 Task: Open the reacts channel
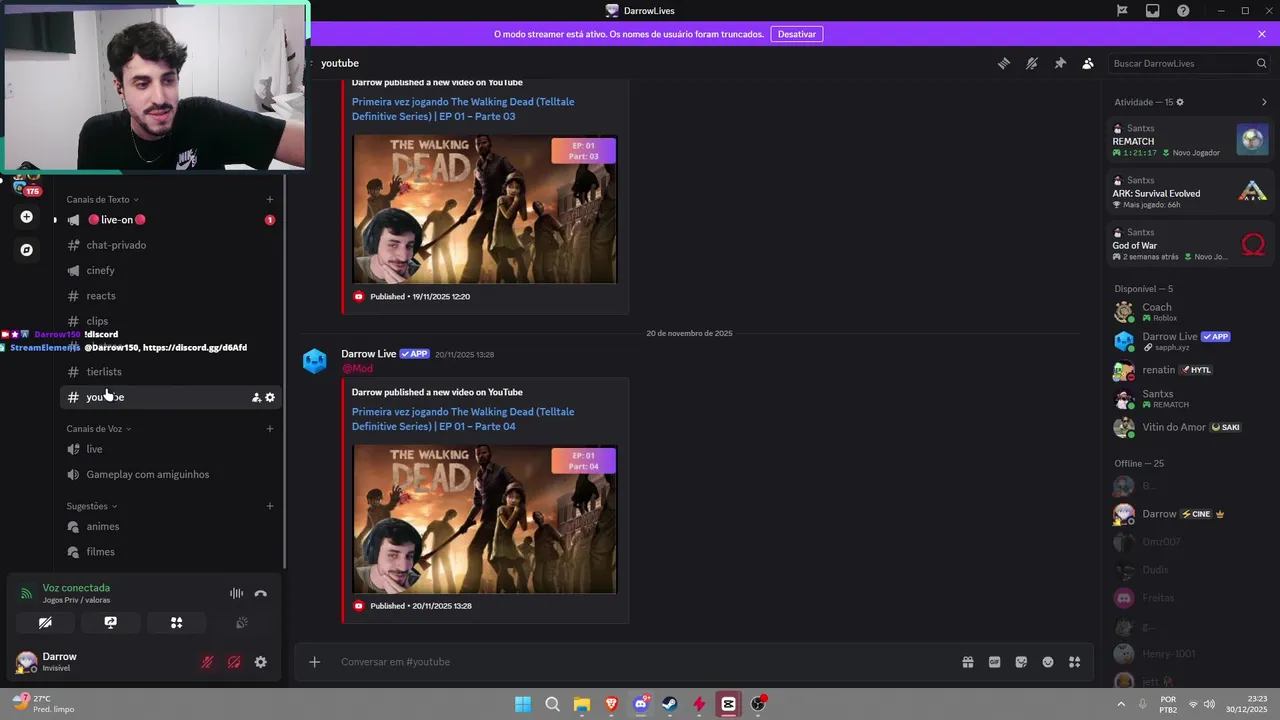(x=170, y=296)
